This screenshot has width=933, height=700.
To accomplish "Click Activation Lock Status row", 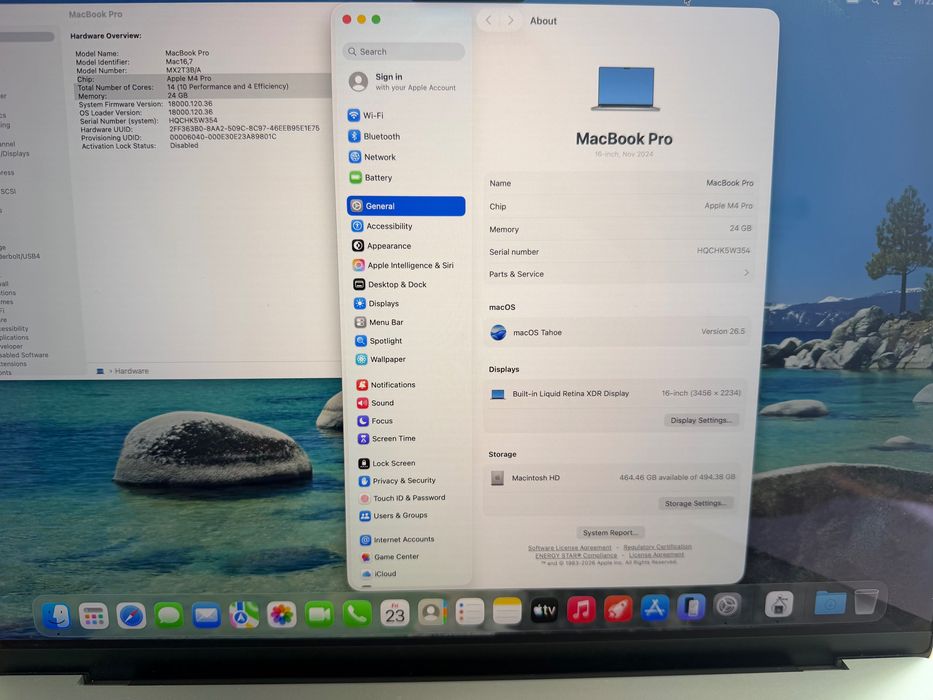I will tap(140, 146).
